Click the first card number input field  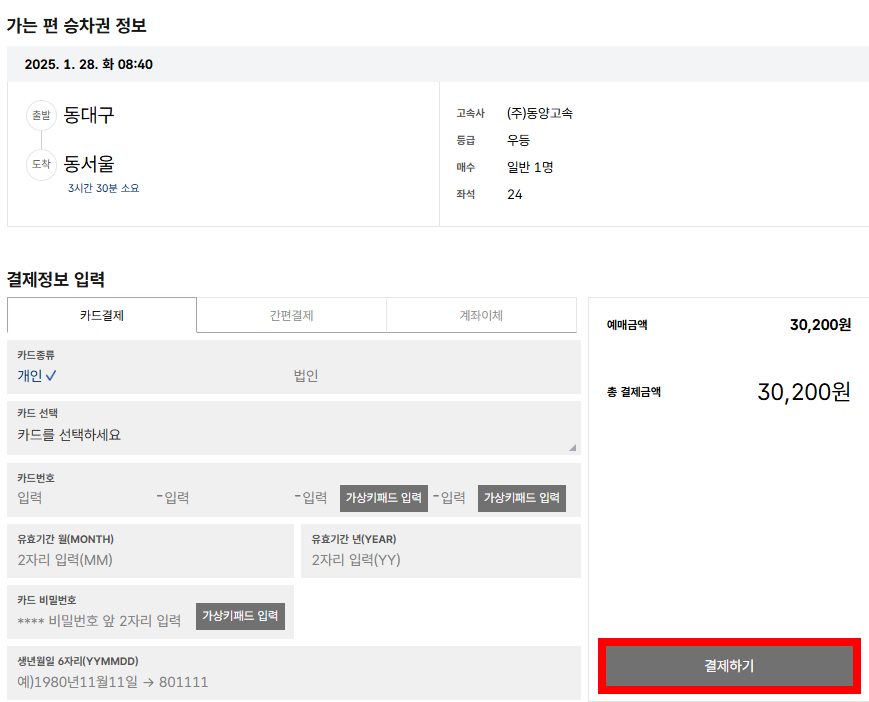[83, 498]
